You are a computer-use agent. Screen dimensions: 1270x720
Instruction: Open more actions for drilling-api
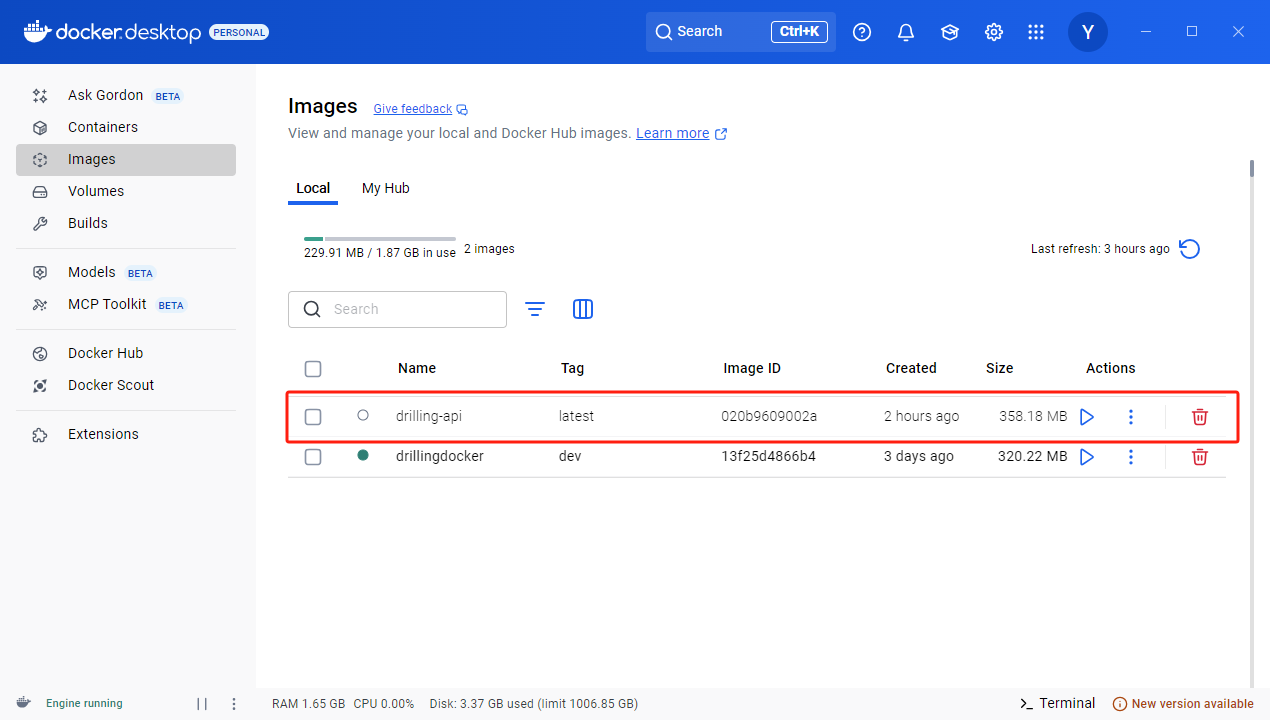point(1131,417)
